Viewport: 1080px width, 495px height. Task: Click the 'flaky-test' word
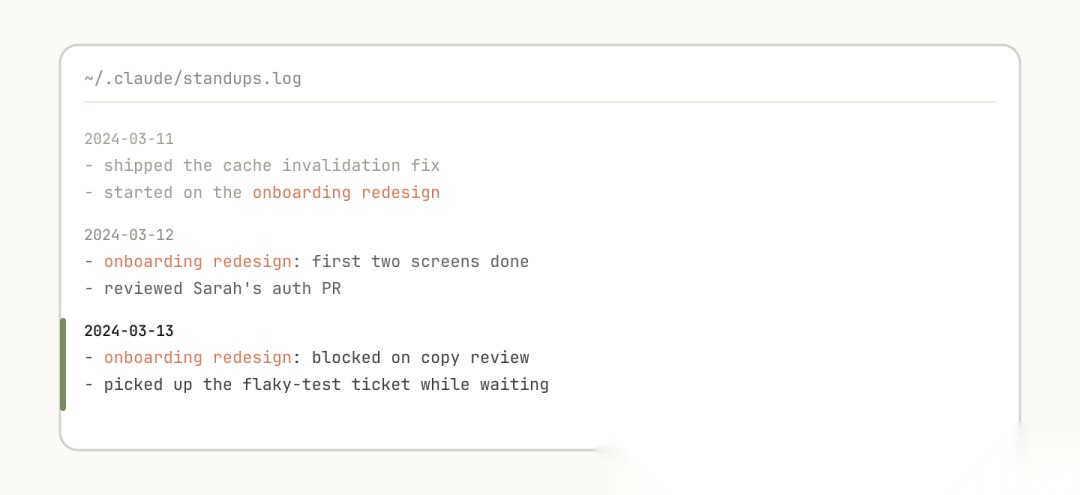tap(291, 384)
